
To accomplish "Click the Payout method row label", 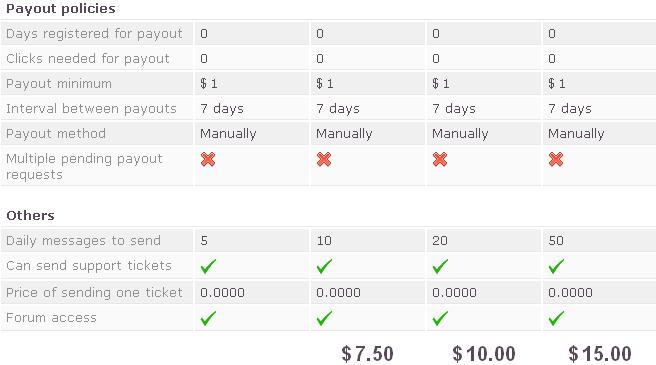I will (56, 134).
